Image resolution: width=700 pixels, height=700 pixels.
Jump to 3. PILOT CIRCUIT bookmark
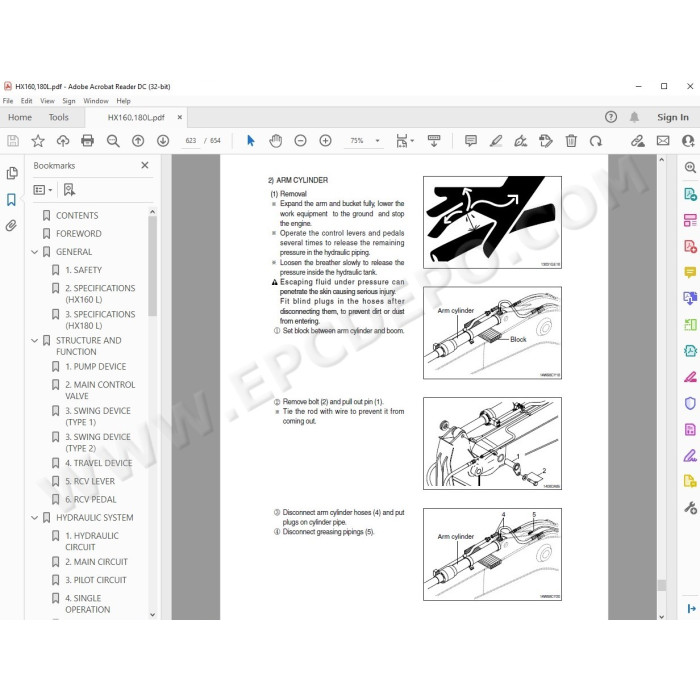tap(96, 580)
